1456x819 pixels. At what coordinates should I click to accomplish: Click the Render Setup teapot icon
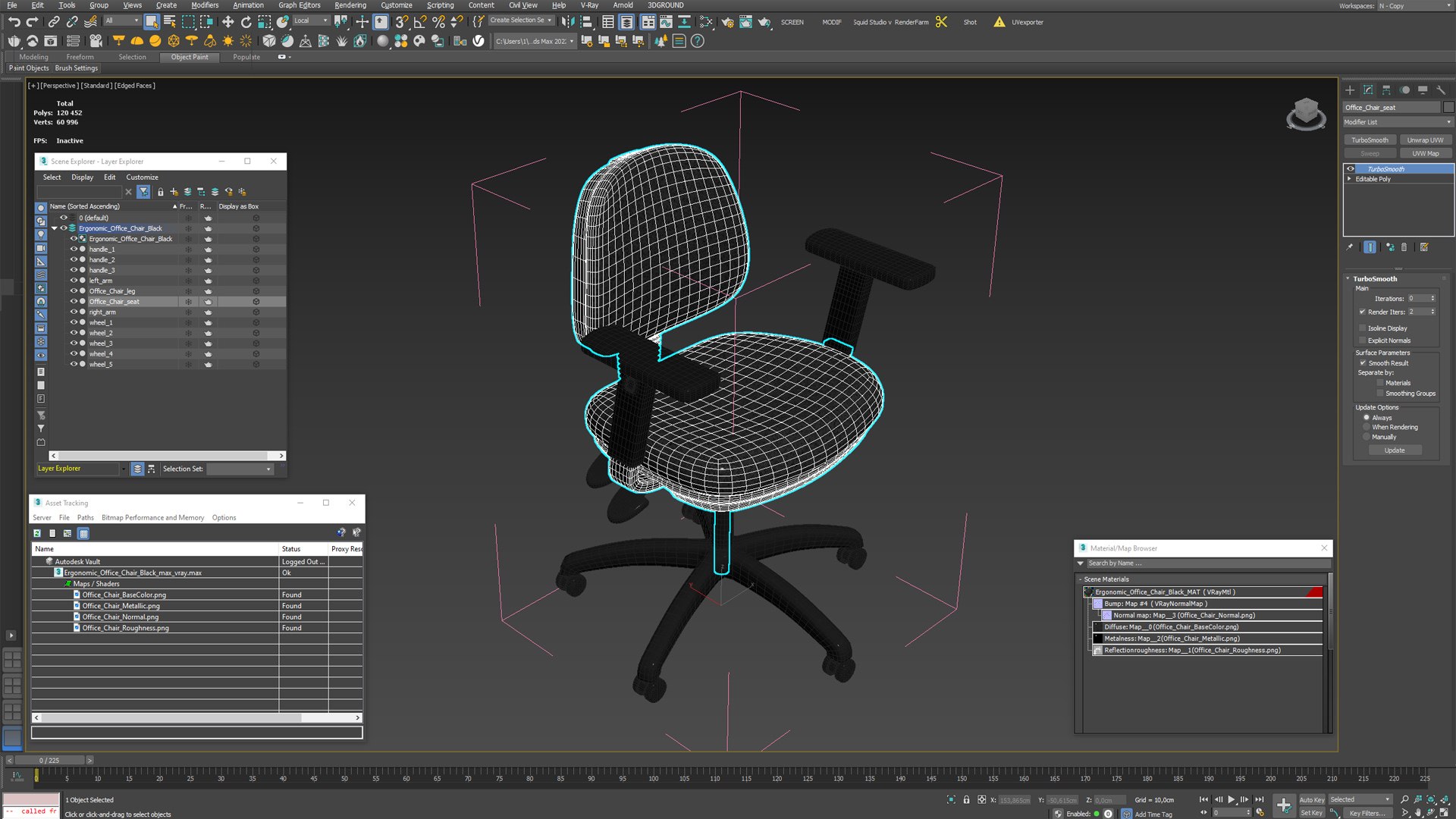pos(727,22)
